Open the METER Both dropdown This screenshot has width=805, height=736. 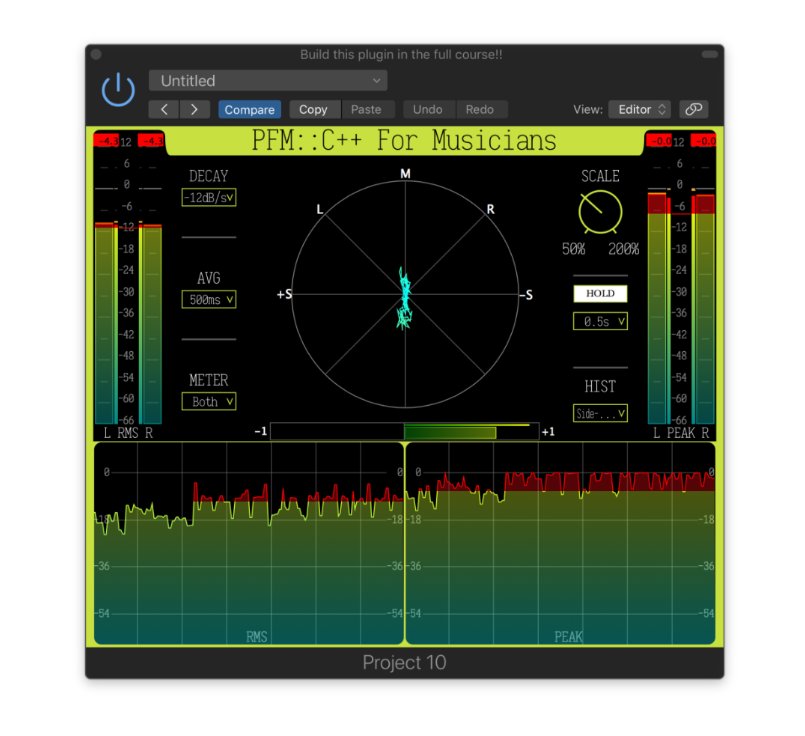[209, 401]
